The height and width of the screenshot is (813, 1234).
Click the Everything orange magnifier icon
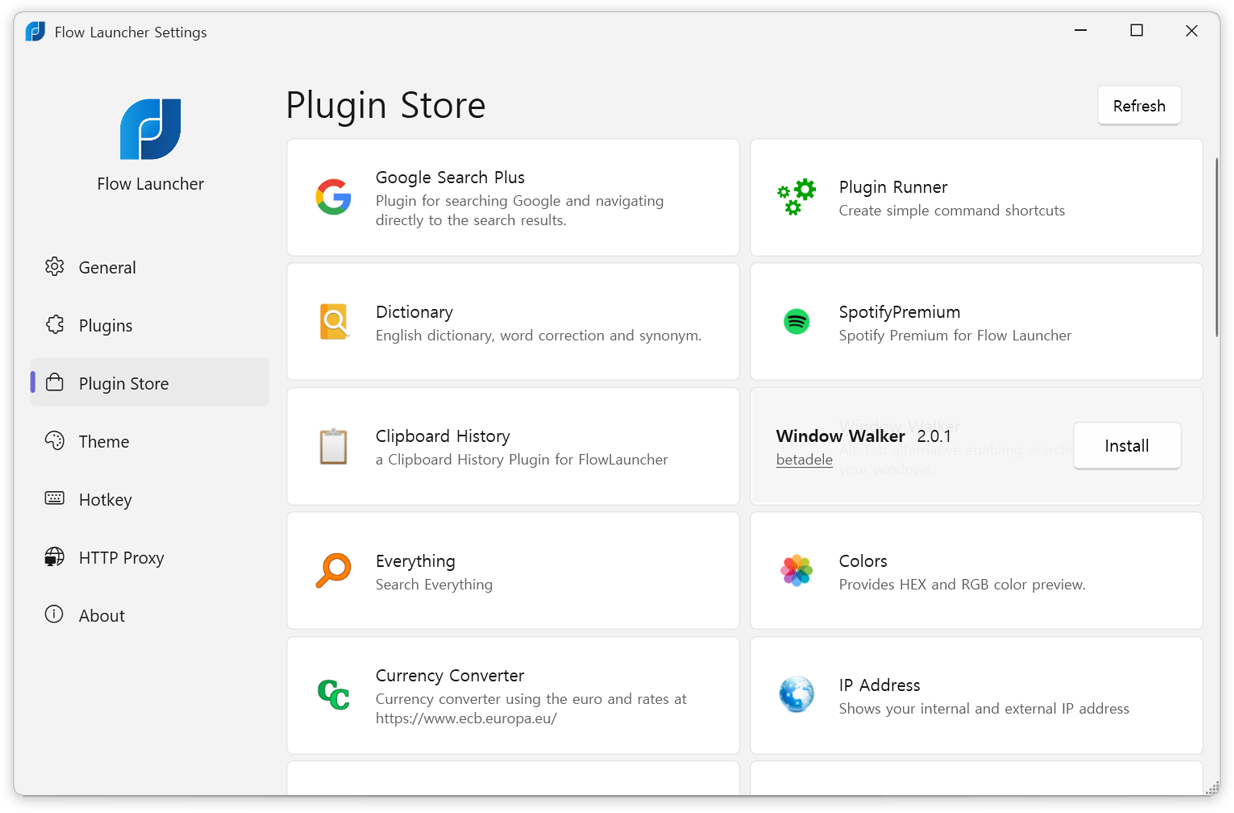coord(333,570)
